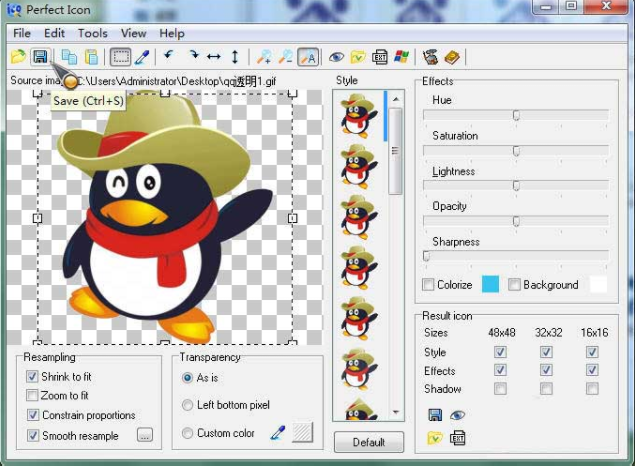The height and width of the screenshot is (467, 635).
Task: Click the Default button
Action: [x=369, y=442]
